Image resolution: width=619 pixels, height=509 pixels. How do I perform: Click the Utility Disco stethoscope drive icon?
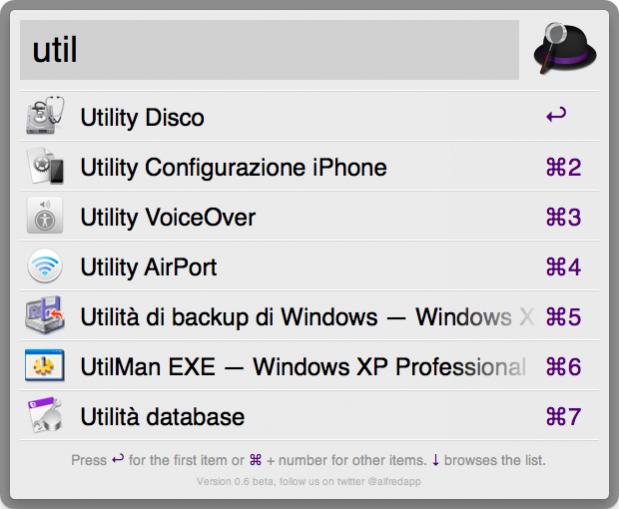pos(45,115)
